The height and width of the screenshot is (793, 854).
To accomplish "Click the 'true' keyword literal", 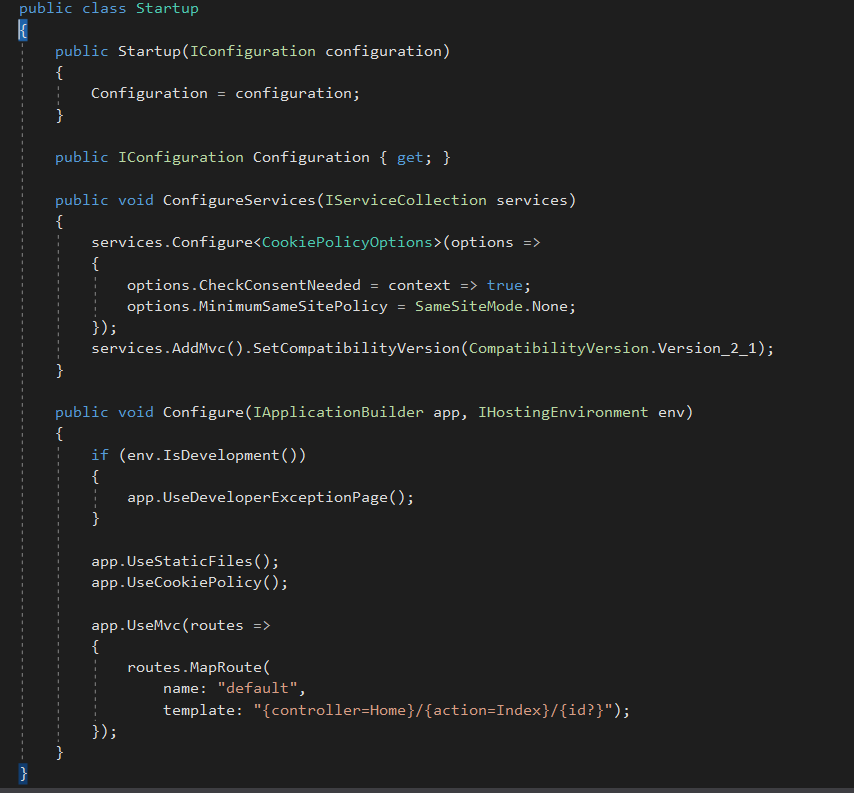I will click(504, 285).
